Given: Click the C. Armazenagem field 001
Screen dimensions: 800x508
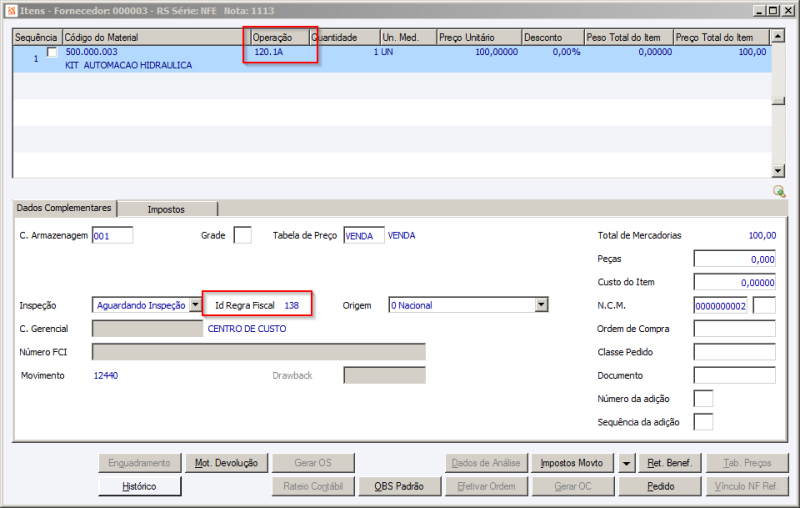Looking at the screenshot, I should click(x=112, y=236).
